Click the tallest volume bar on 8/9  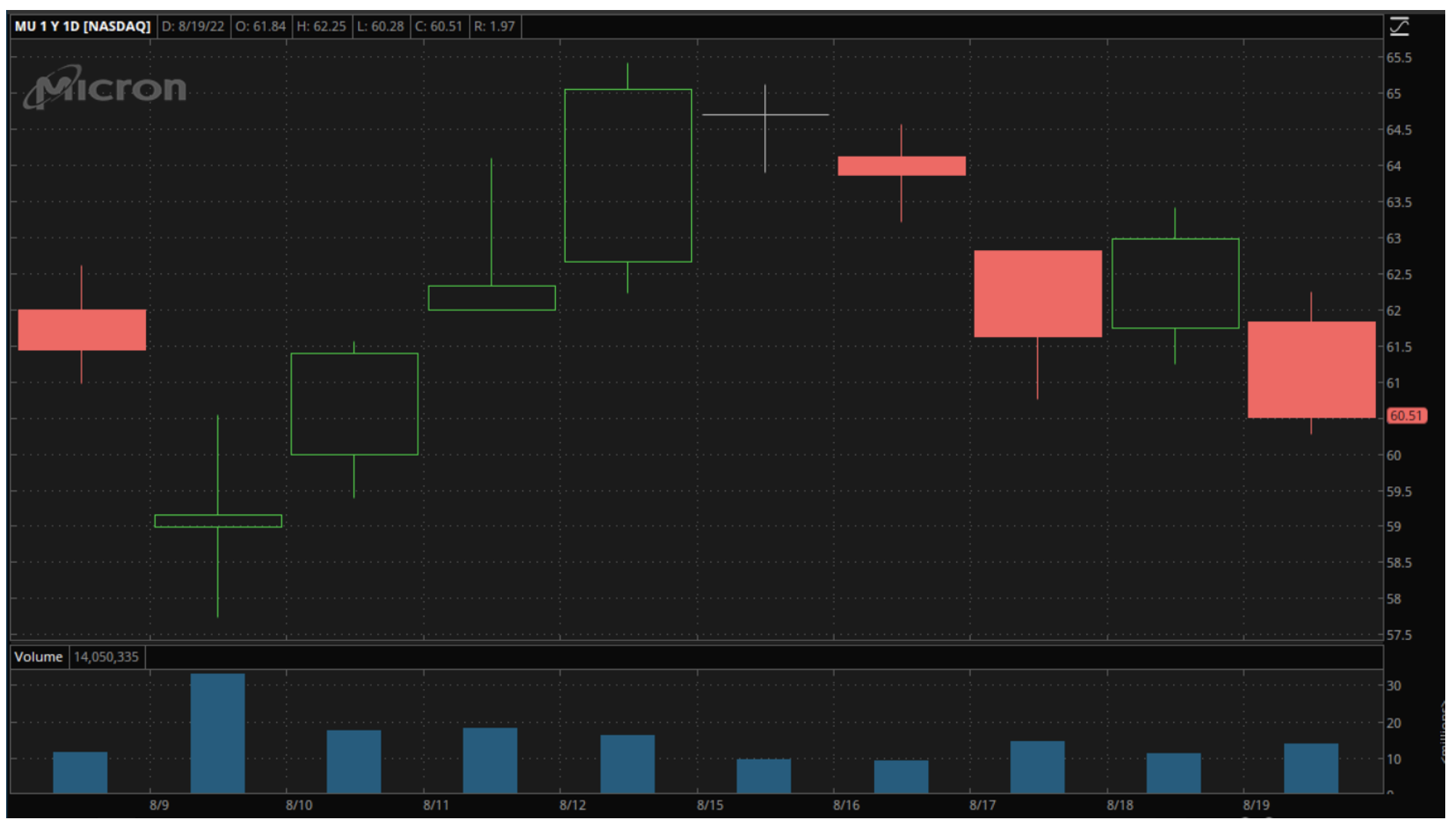coord(218,733)
